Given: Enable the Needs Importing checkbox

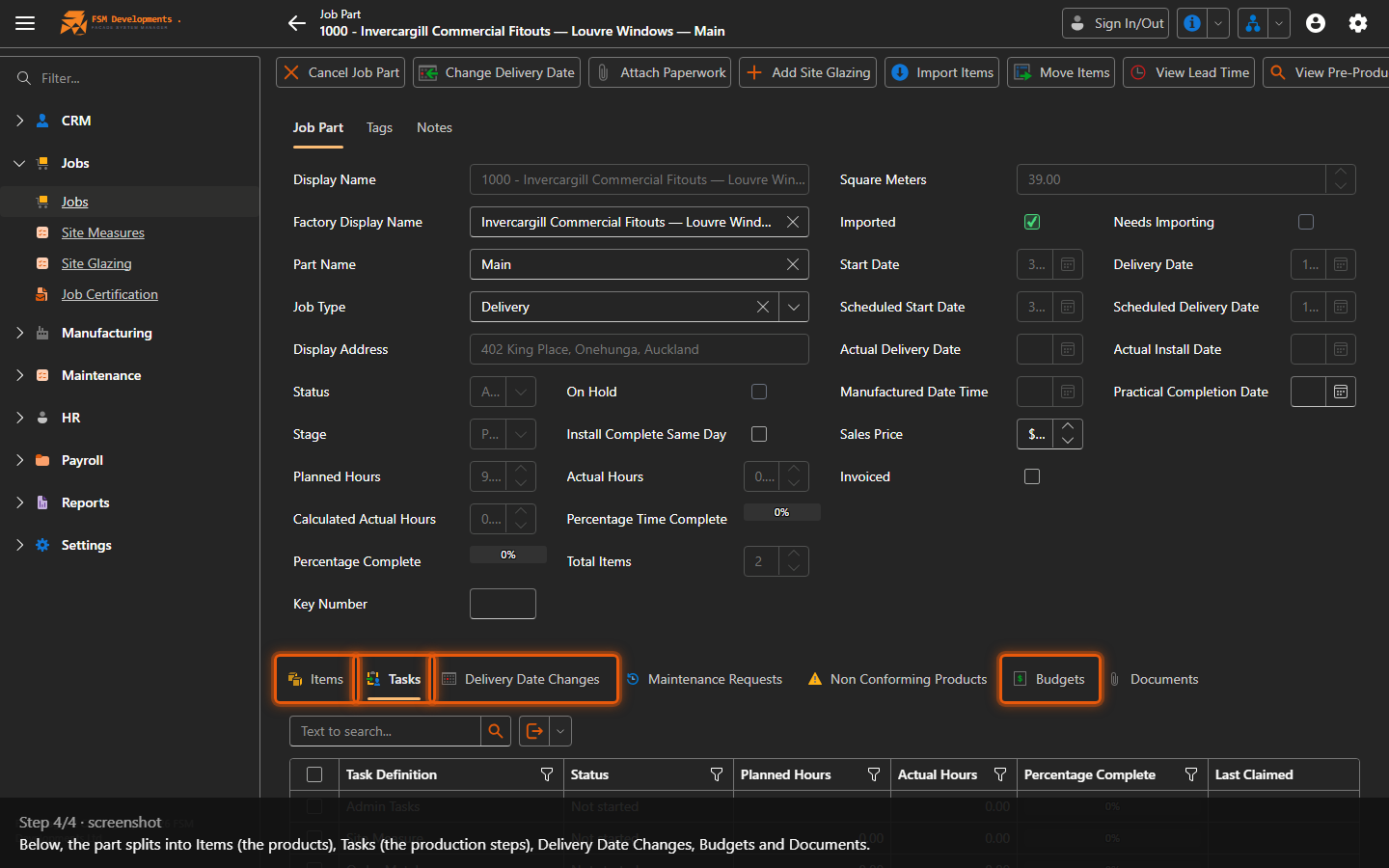Looking at the screenshot, I should 1306,222.
